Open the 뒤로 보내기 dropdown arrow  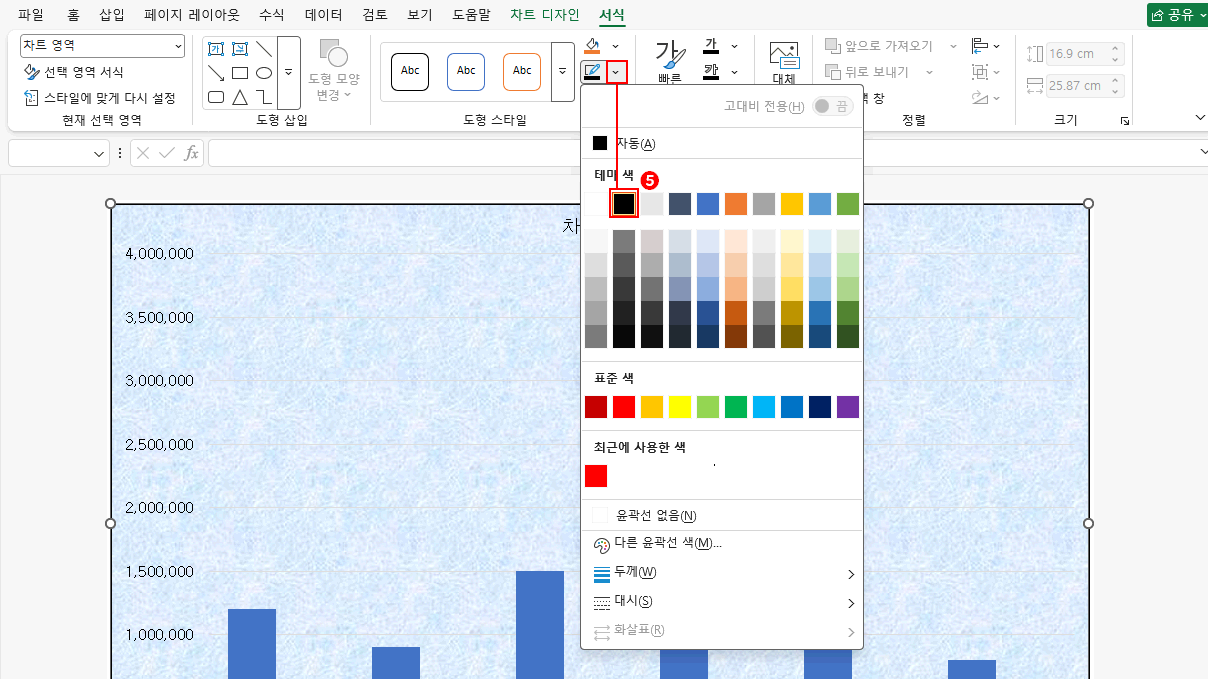click(929, 72)
